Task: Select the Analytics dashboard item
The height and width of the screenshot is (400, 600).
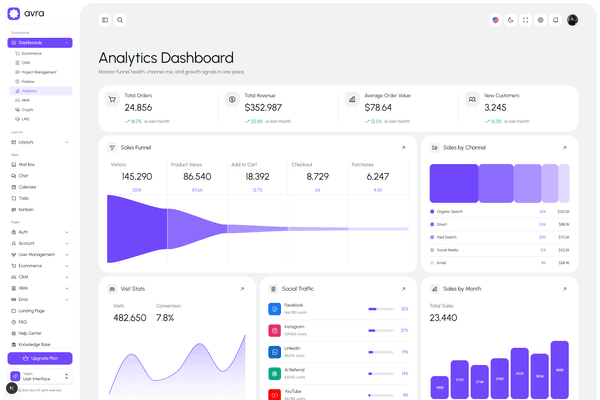Action: [x=41, y=91]
